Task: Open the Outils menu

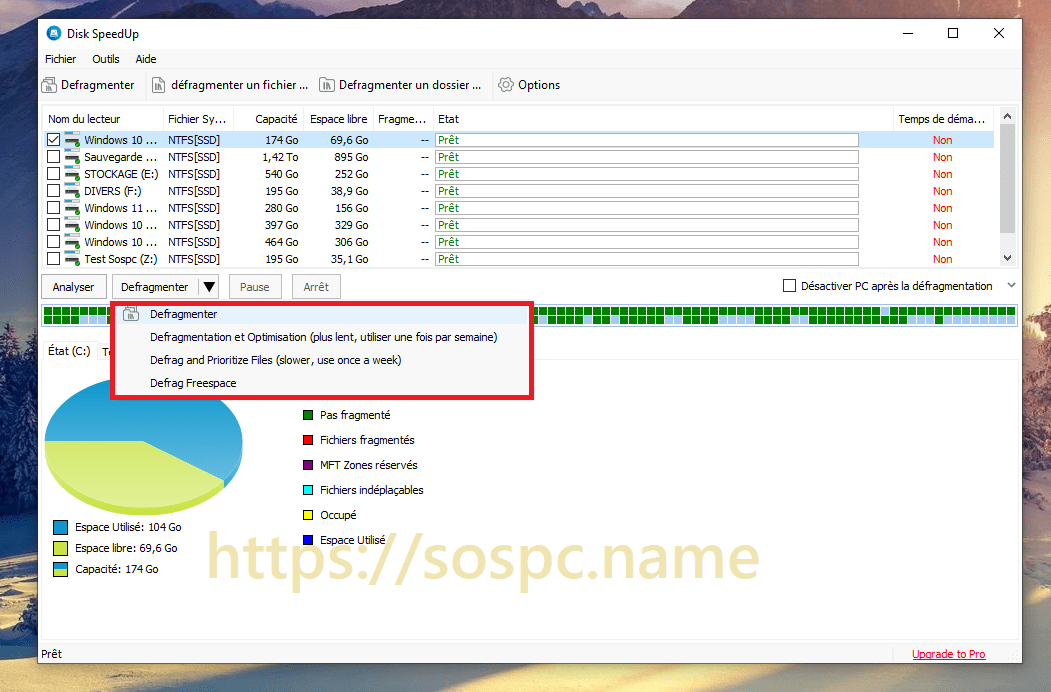Action: 106,59
